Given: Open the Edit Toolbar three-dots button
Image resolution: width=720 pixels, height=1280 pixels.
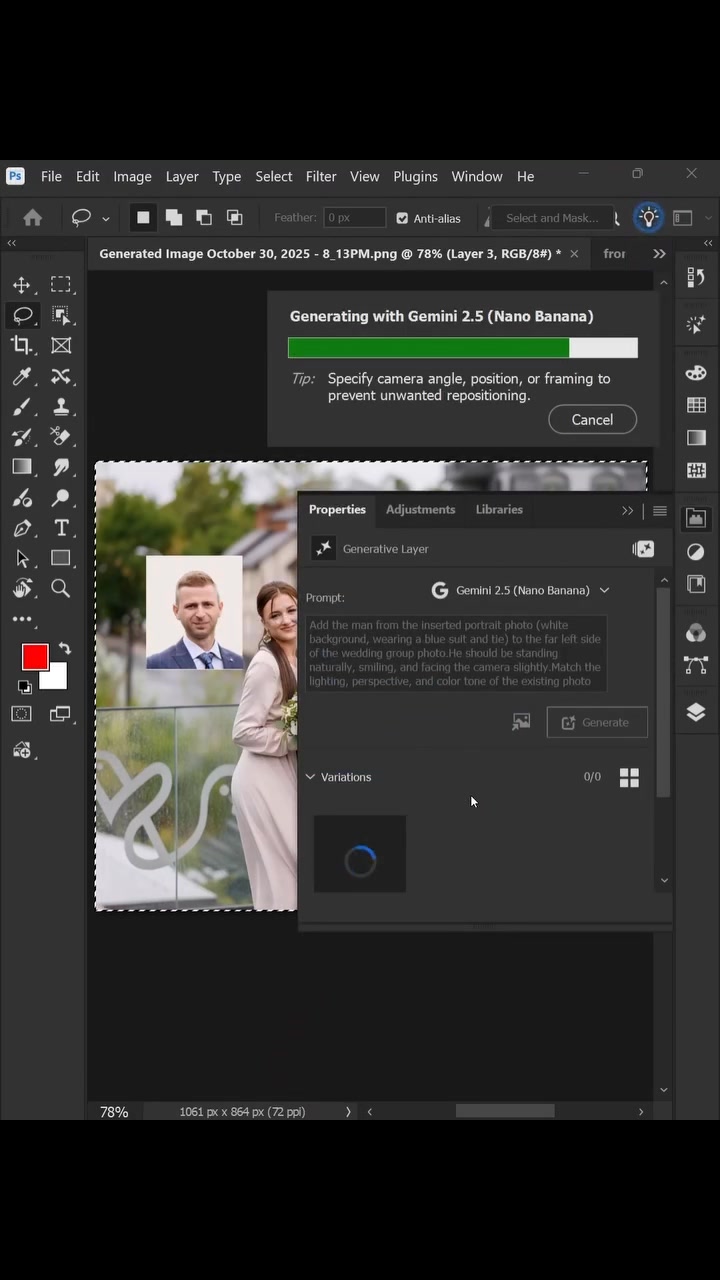Looking at the screenshot, I should point(21,620).
